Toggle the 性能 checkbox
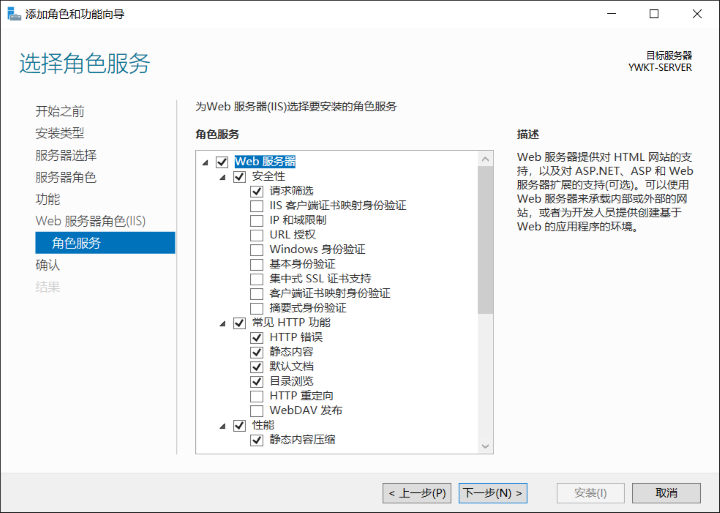This screenshot has height=513, width=720. click(239, 426)
